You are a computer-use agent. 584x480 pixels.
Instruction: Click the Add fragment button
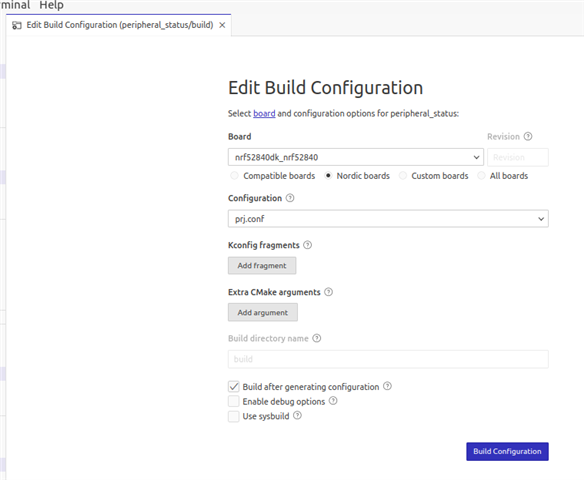262,266
